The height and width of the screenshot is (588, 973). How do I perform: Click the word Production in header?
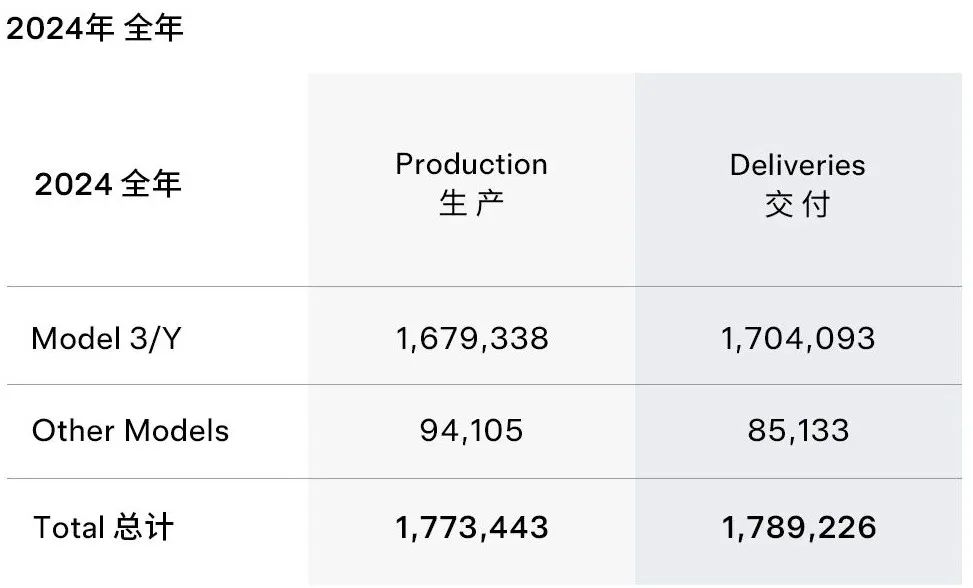tap(472, 164)
